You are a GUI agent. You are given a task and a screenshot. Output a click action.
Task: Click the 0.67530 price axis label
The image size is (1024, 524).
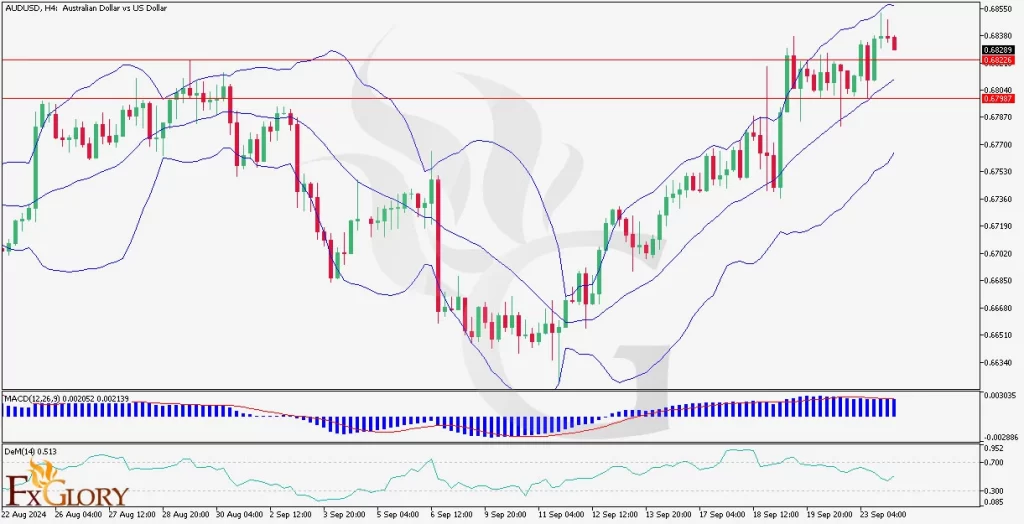tap(999, 172)
